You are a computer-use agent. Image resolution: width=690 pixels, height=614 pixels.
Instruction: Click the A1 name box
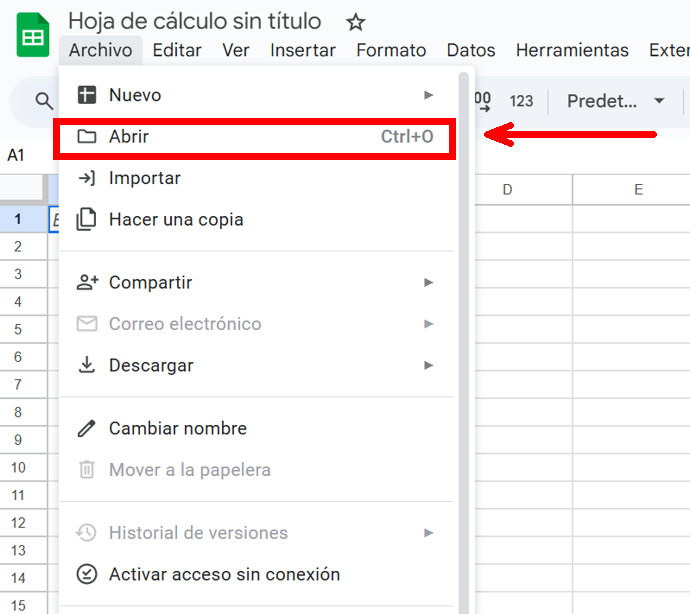[17, 155]
